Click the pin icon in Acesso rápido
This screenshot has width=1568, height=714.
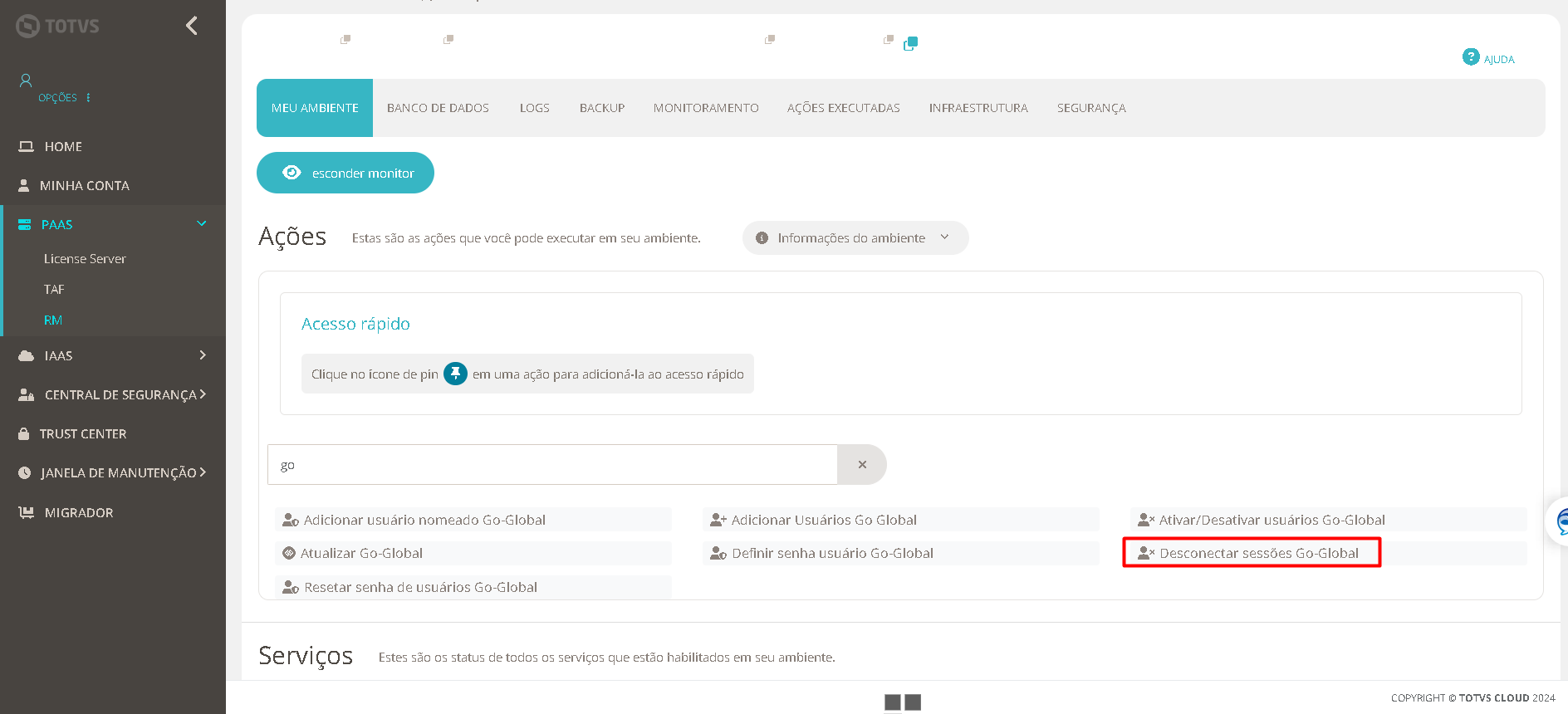455,374
